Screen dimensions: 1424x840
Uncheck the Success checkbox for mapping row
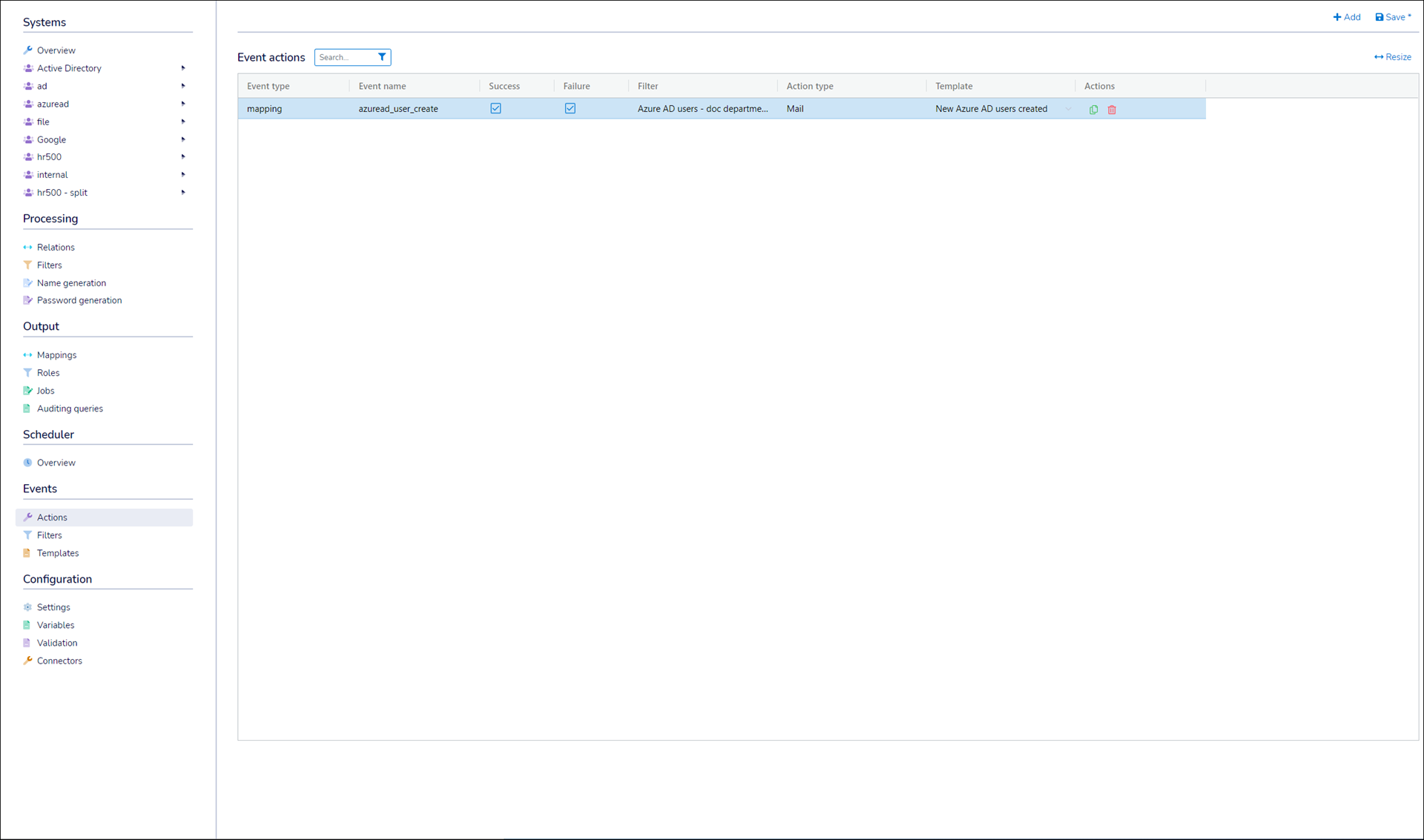click(495, 108)
